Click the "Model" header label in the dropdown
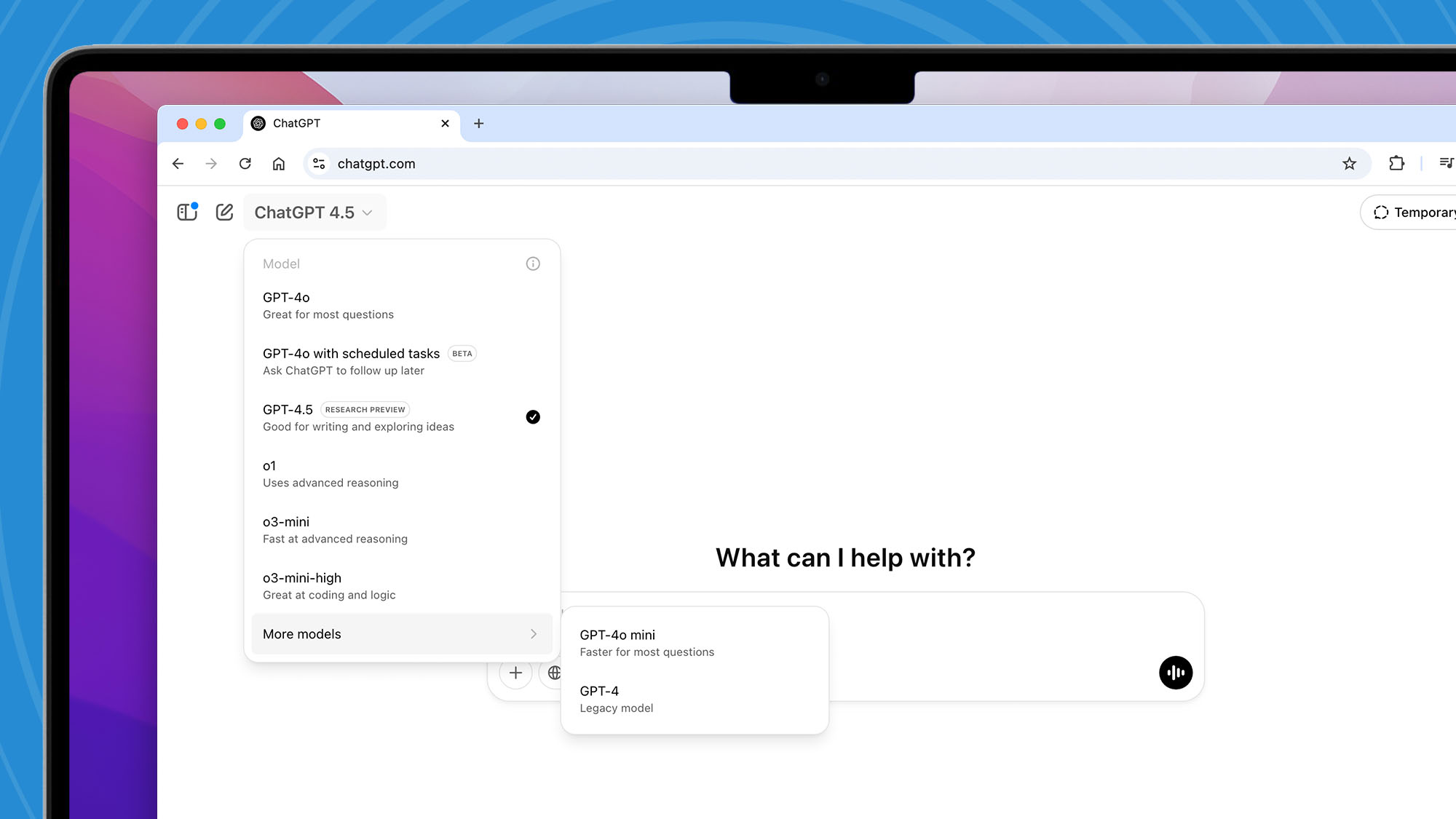Screen dimensions: 1456x819 pos(281,264)
